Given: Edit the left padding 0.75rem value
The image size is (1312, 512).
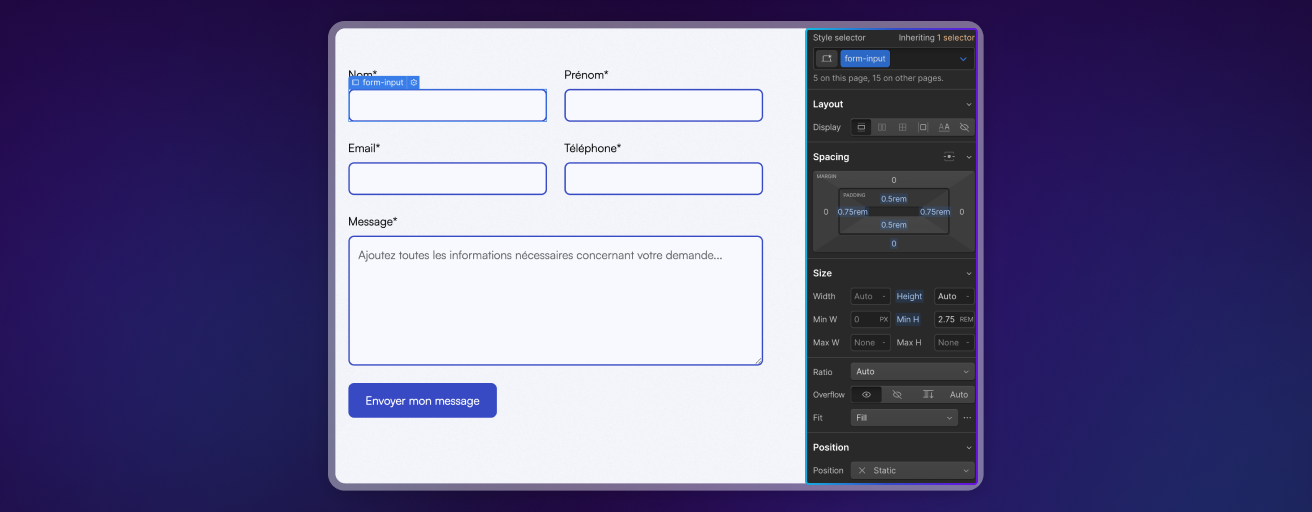Looking at the screenshot, I should tap(852, 212).
